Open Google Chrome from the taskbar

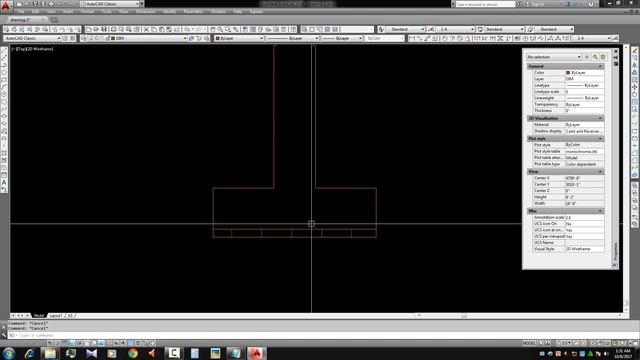[x=133, y=353]
